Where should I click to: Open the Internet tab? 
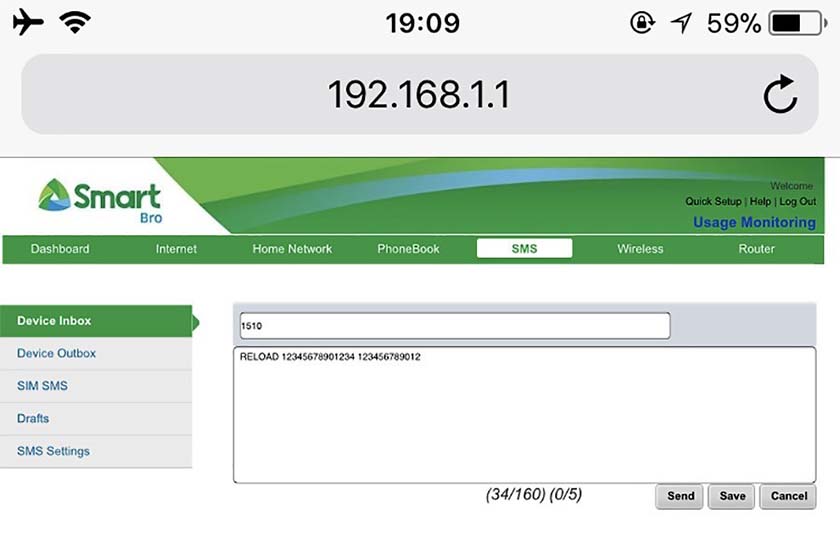(176, 249)
